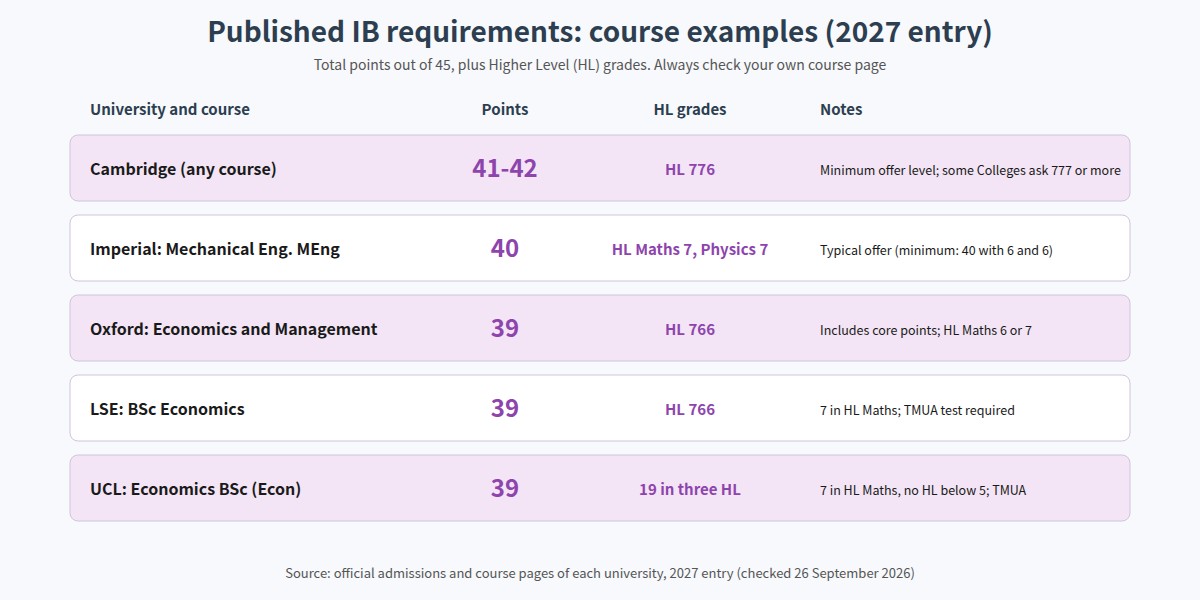Click the source line about official admissions pages
The width and height of the screenshot is (1200, 600).
600,573
